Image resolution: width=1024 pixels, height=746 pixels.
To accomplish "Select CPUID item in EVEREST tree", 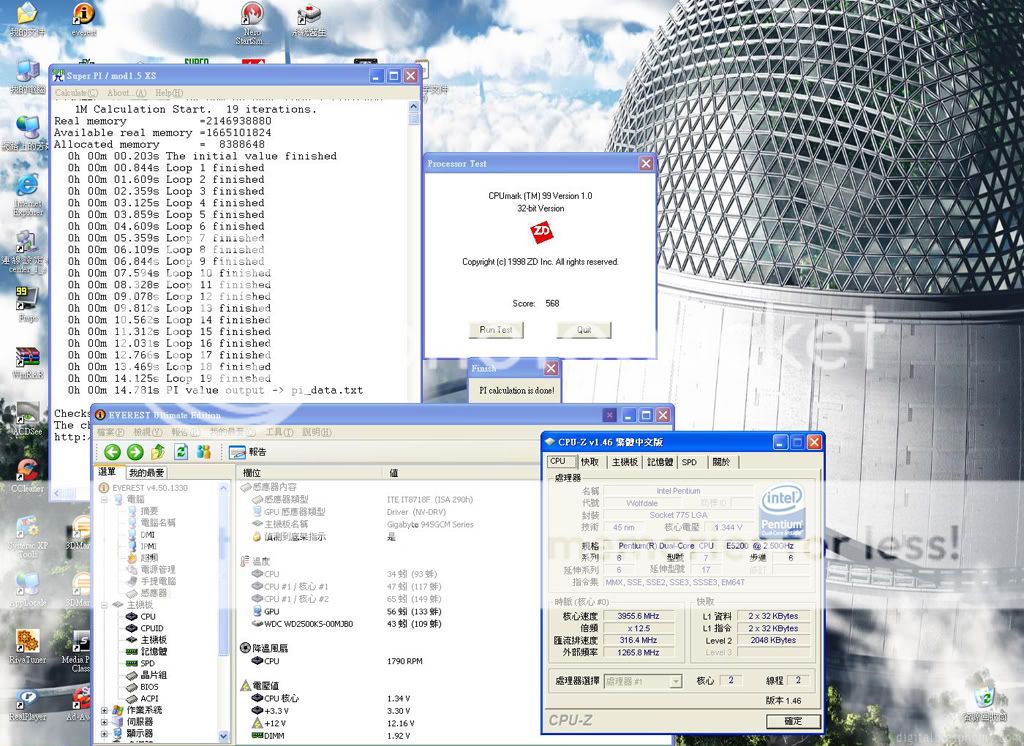I will [145, 628].
